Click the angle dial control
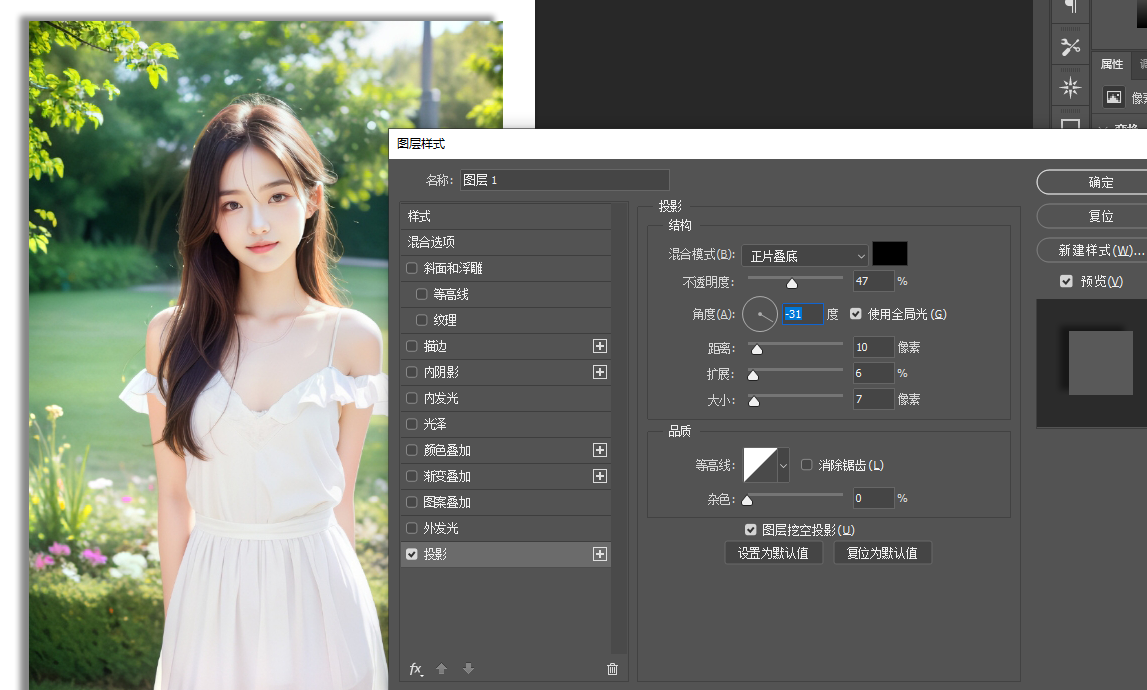This screenshot has width=1147, height=690. point(760,314)
